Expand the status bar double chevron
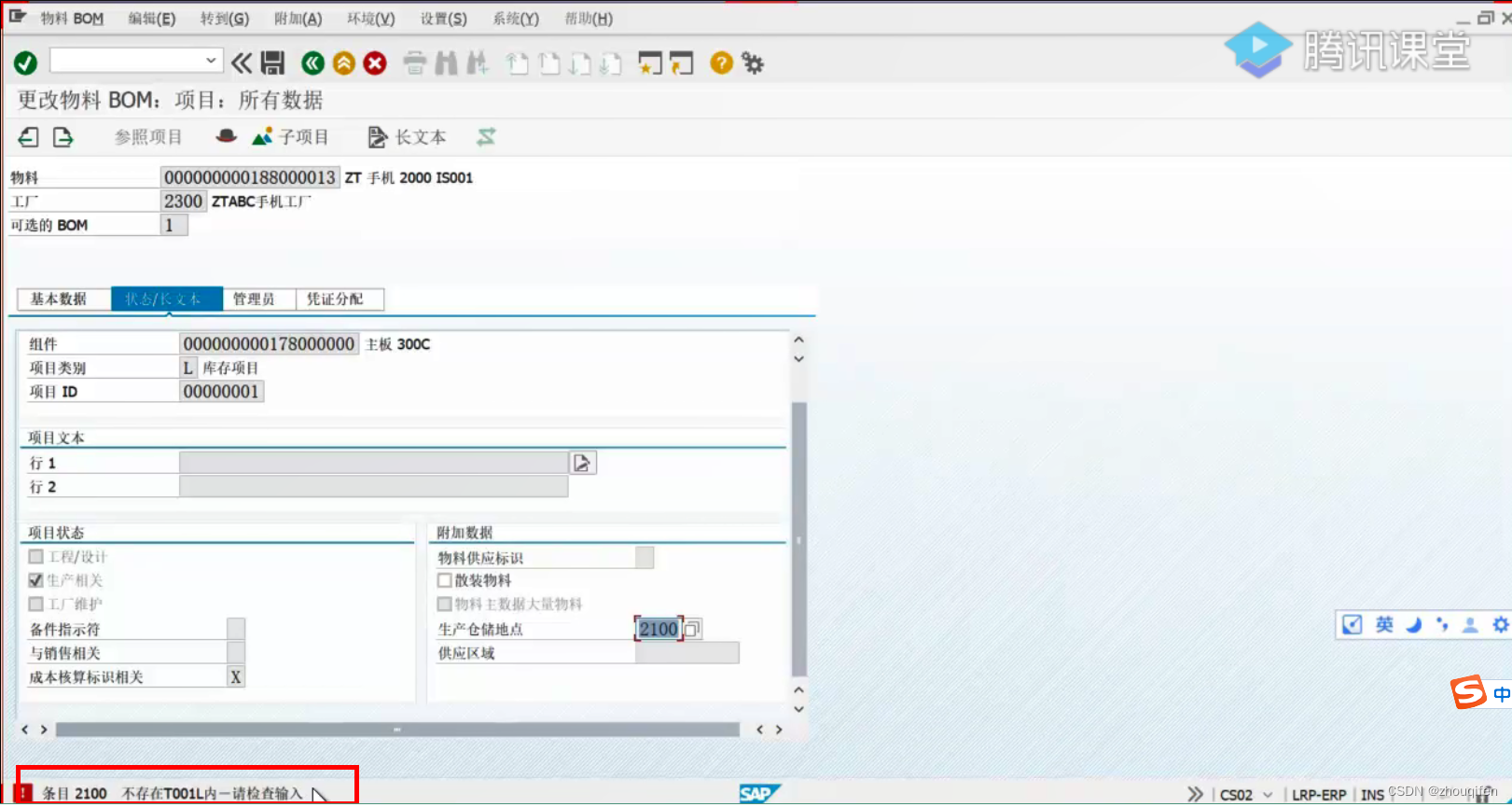The width and height of the screenshot is (1512, 807). tap(1195, 794)
